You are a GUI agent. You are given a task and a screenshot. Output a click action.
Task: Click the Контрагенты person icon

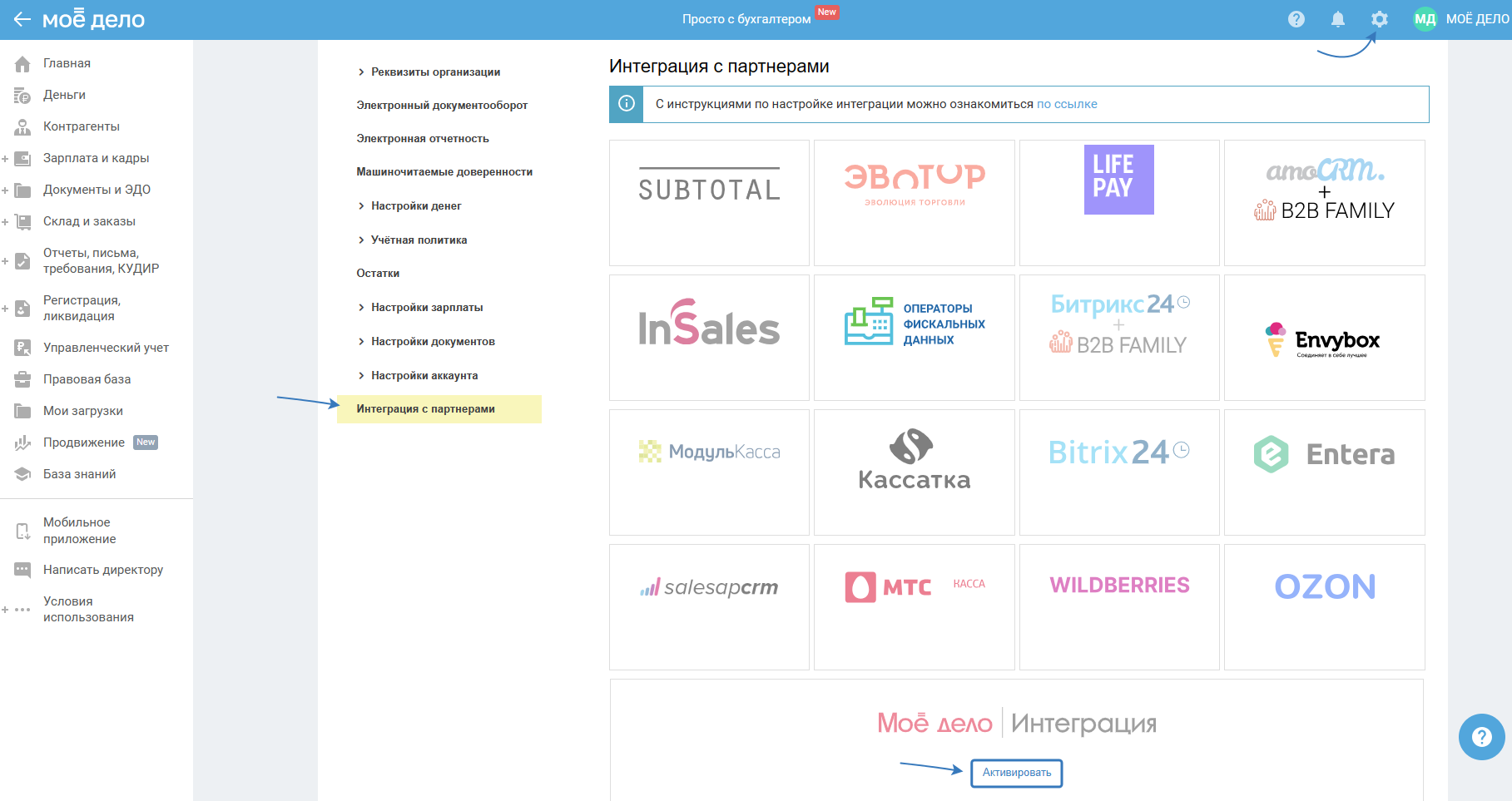point(22,127)
